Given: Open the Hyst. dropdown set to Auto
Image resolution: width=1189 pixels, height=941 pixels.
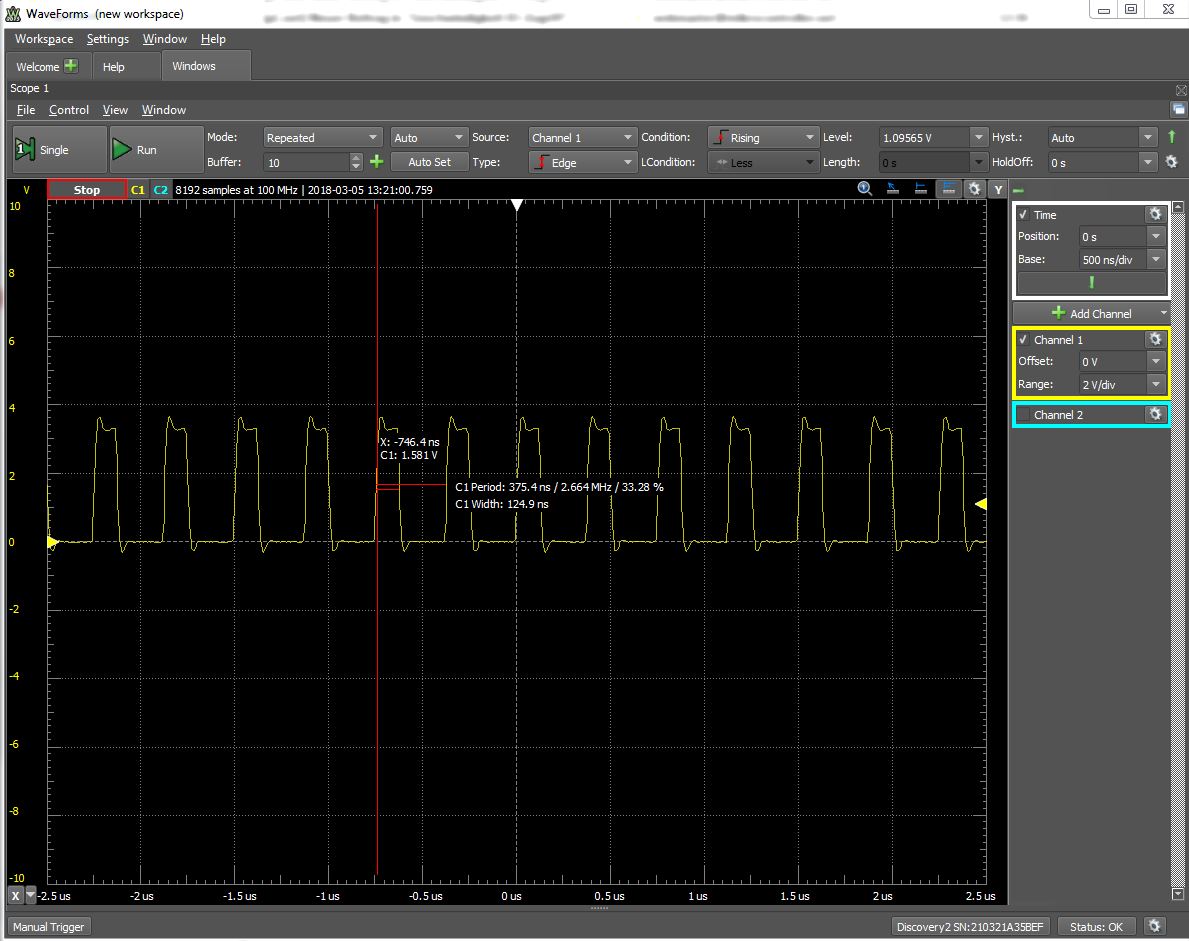Looking at the screenshot, I should (x=1103, y=137).
